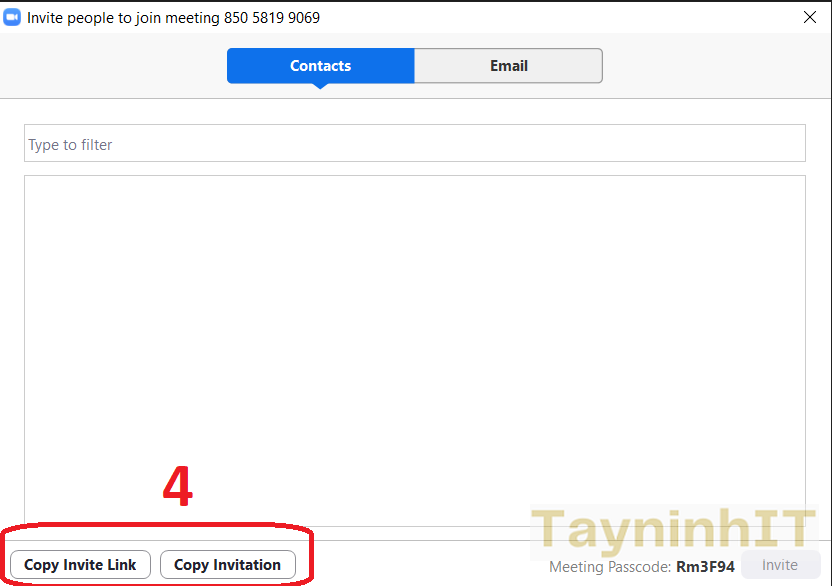Click blank header area left of Contacts tab

click(x=115, y=66)
